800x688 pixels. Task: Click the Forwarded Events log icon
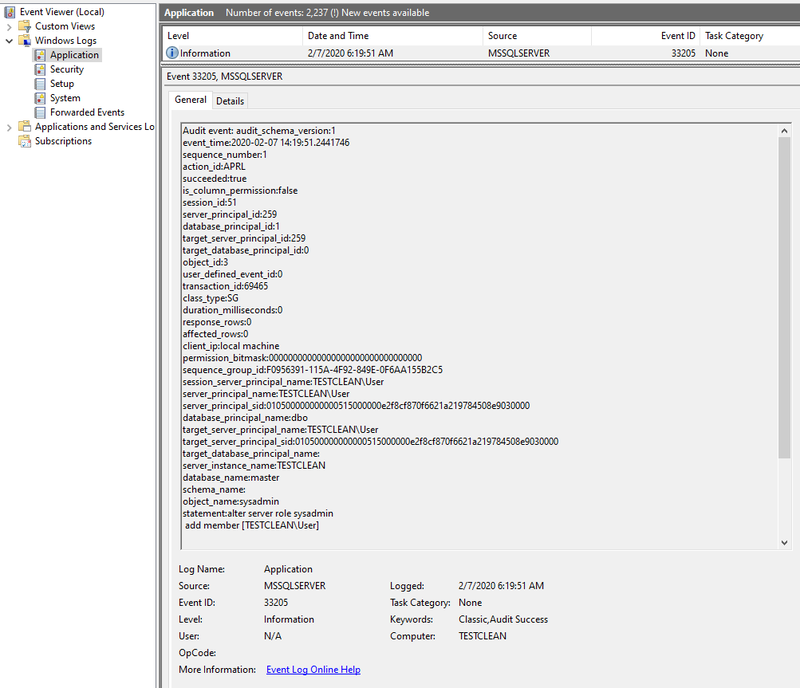click(40, 112)
